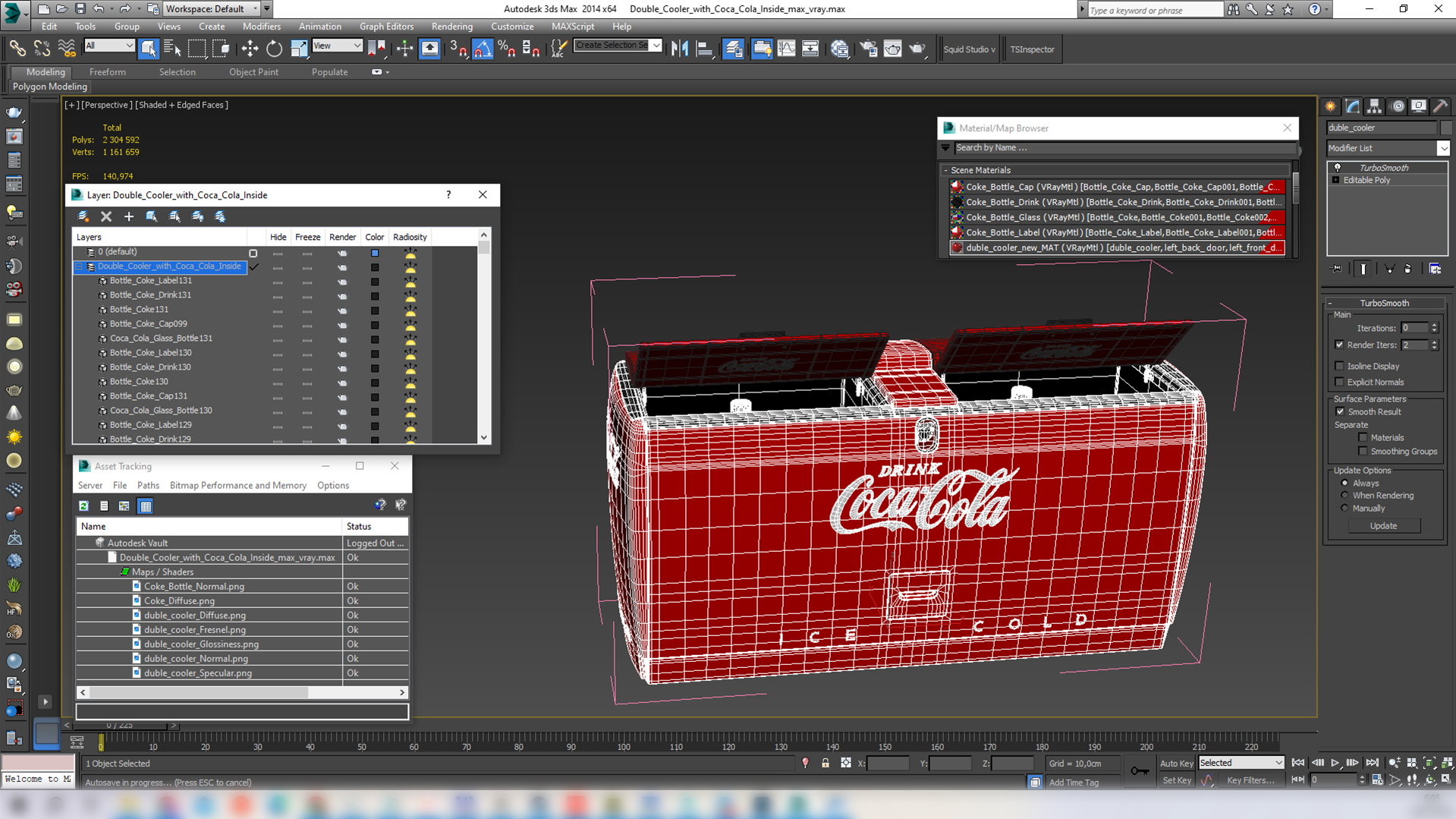1456x819 pixels.
Task: Open the Workspace Default dropdown
Action: click(211, 8)
